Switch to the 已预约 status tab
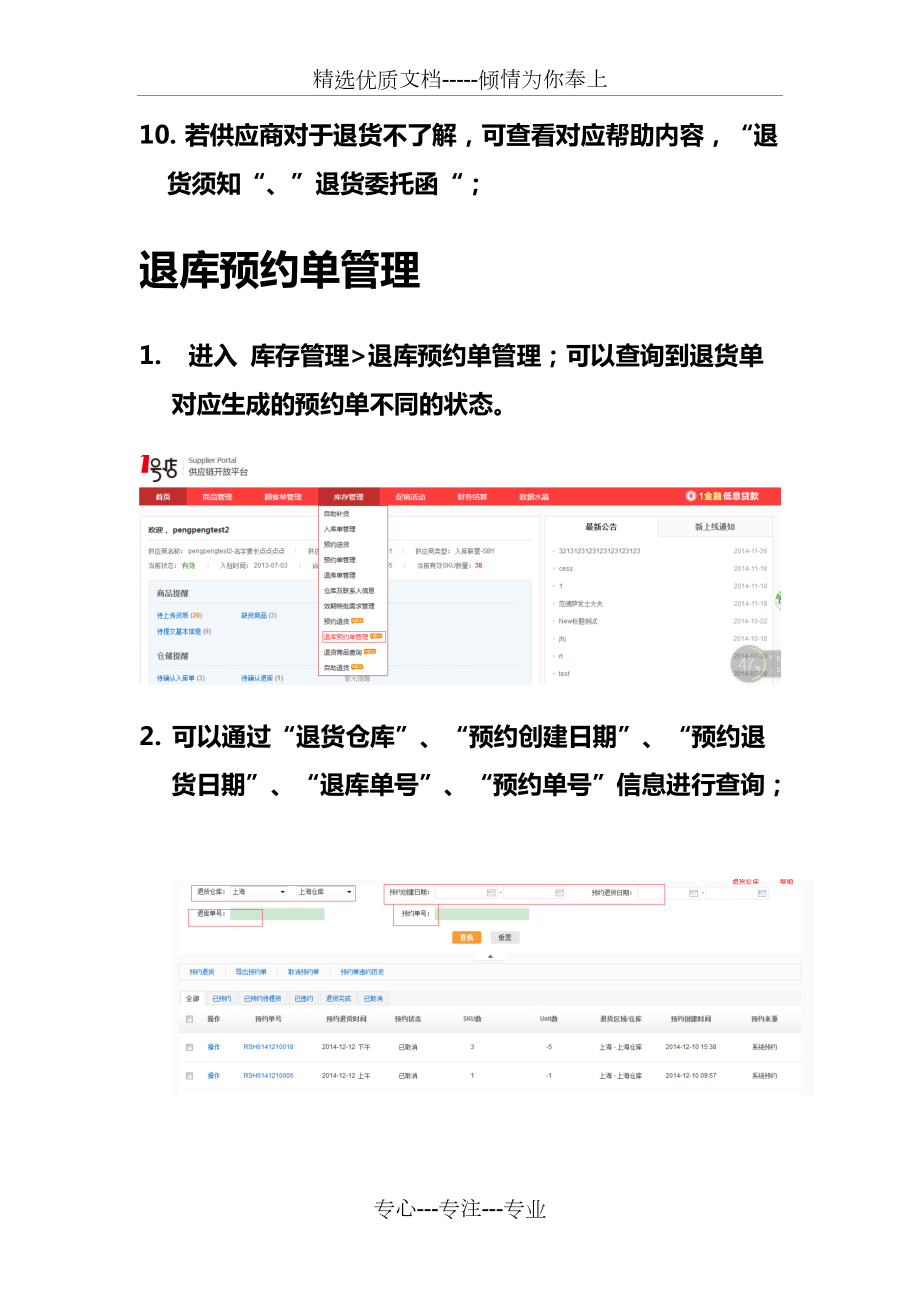This screenshot has width=920, height=1302. click(221, 999)
